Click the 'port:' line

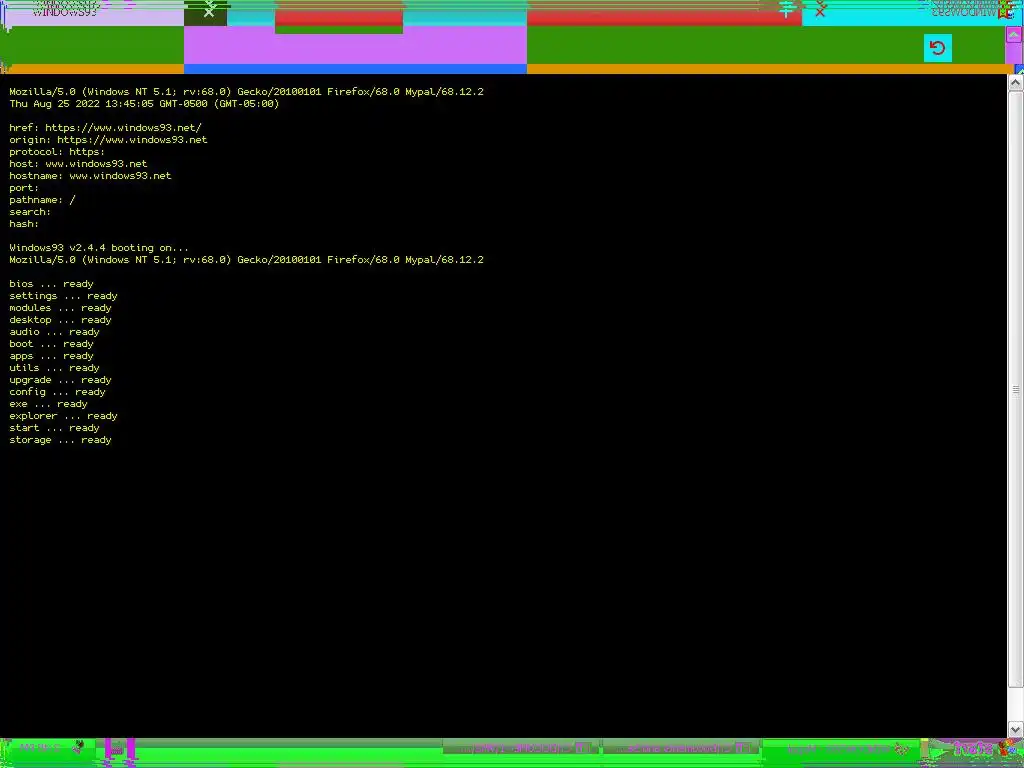pos(24,188)
